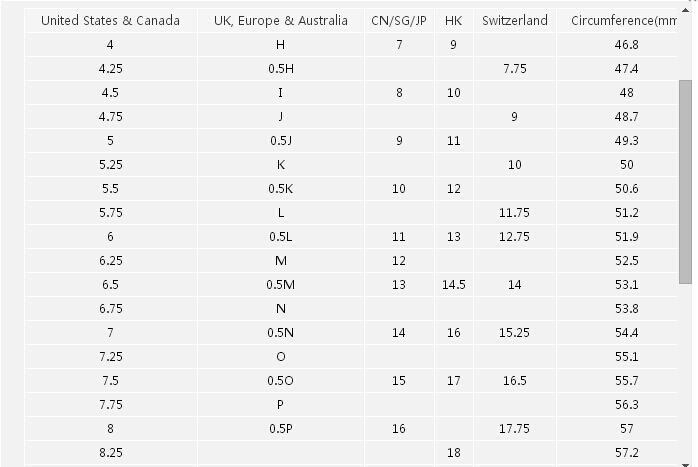Click the HK column header
The width and height of the screenshot is (698, 467).
pos(453,21)
